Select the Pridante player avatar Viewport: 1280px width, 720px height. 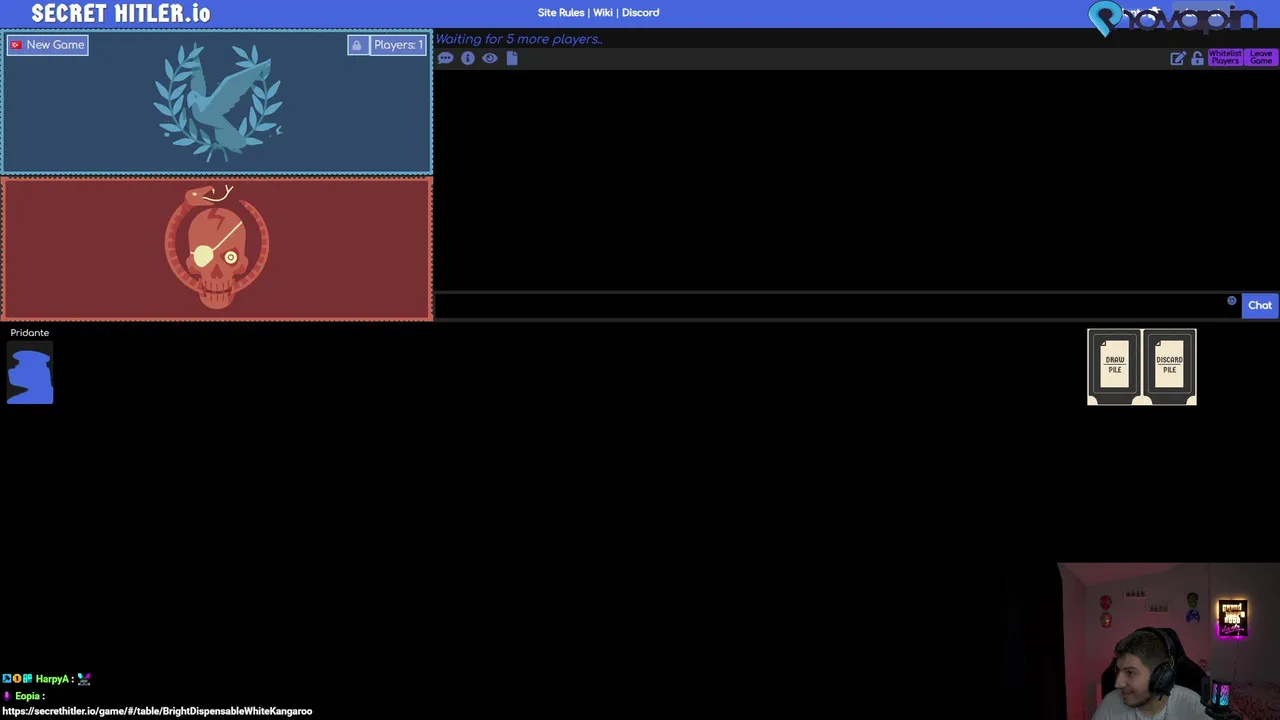click(x=30, y=372)
